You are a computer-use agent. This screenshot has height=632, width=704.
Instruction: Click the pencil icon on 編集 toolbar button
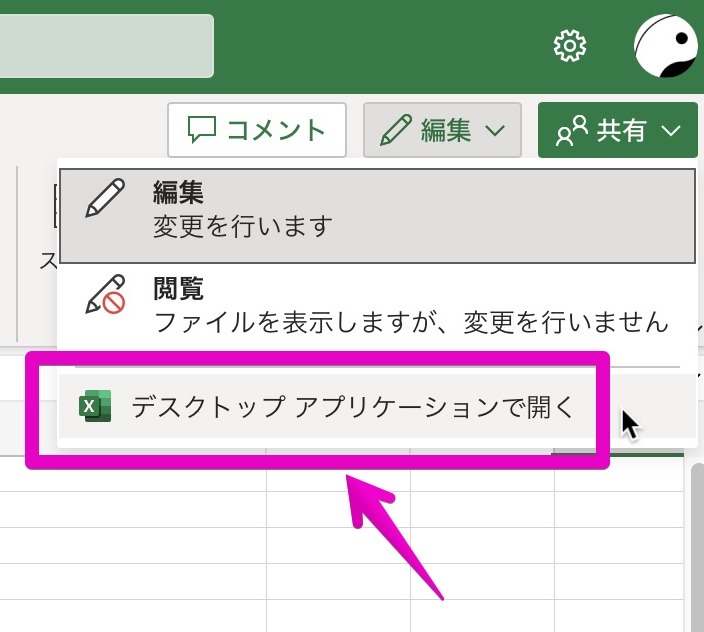click(x=396, y=130)
